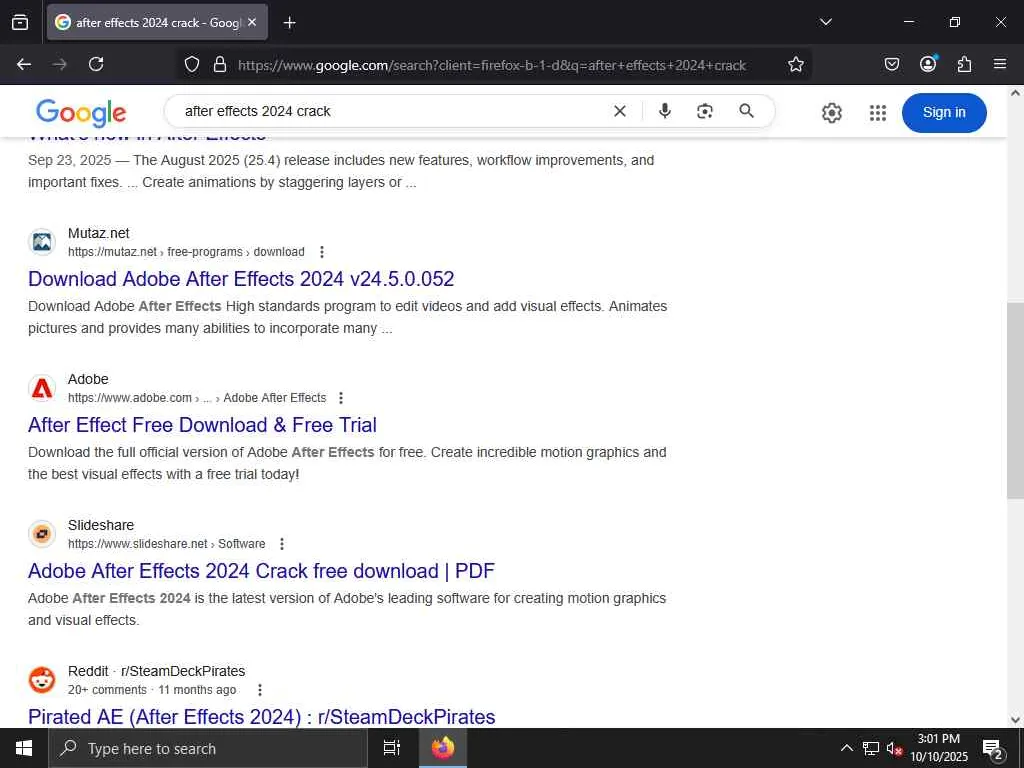Open the extensions puzzle icon
This screenshot has height=768, width=1024.
tap(964, 64)
